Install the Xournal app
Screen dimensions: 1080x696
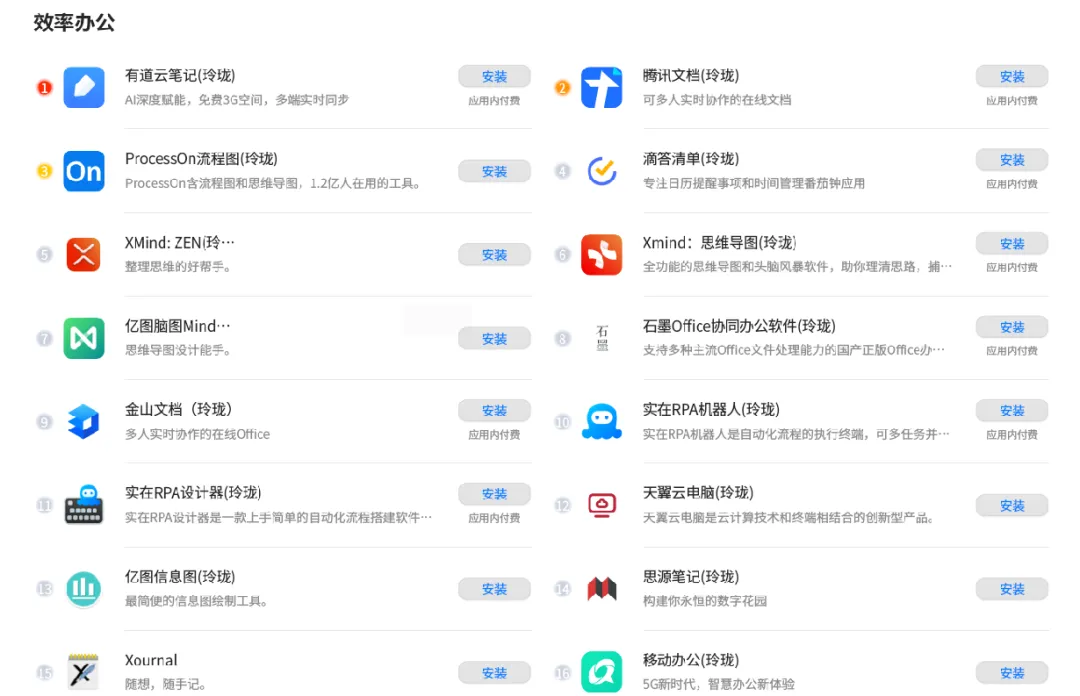(x=495, y=673)
